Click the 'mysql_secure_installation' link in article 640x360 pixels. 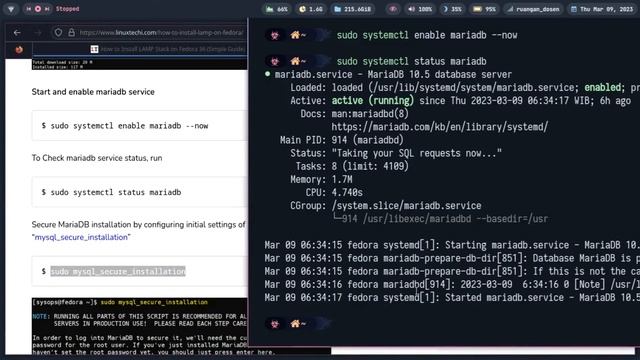click(81, 237)
